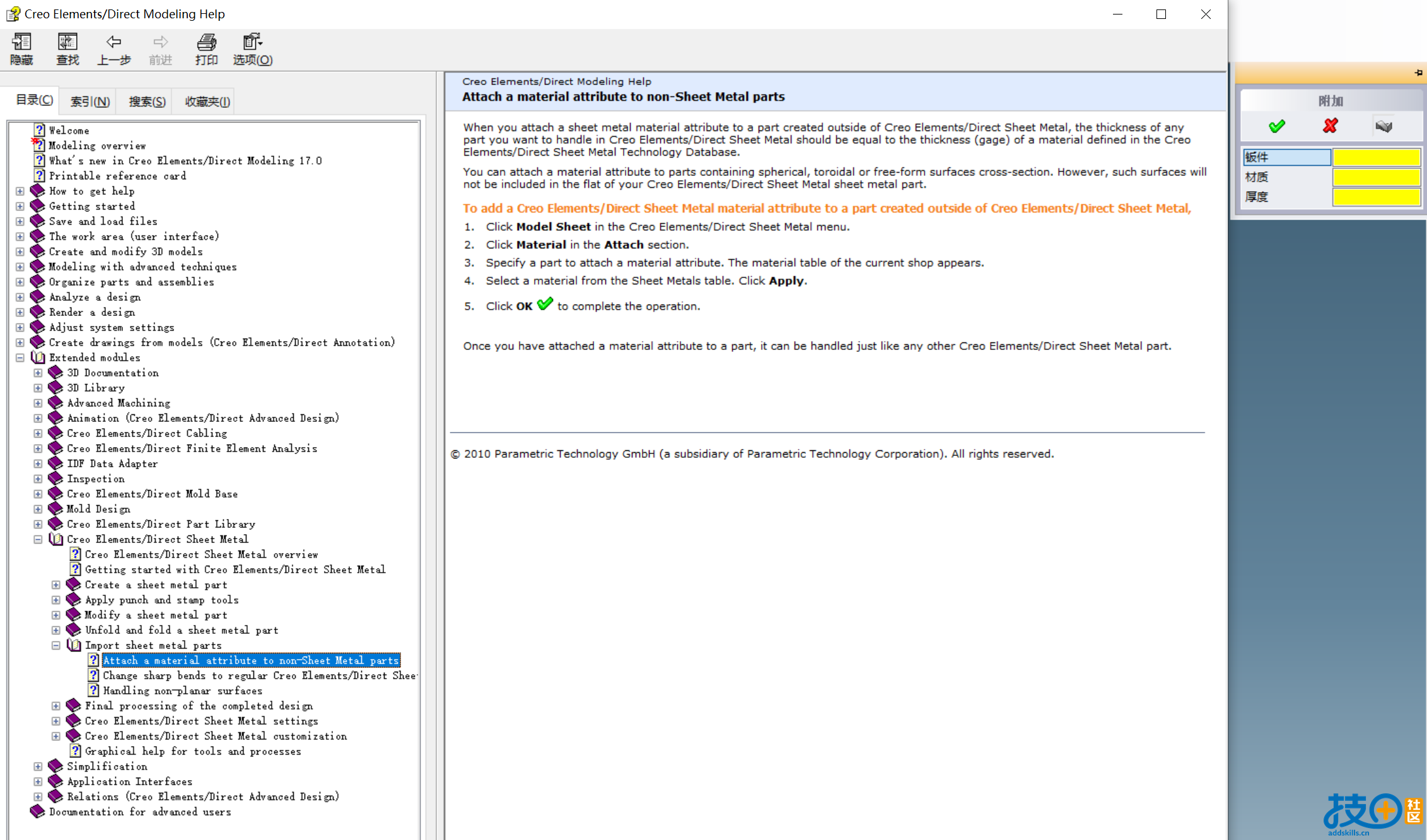Switch to the 目录(C) contents tab

point(34,100)
